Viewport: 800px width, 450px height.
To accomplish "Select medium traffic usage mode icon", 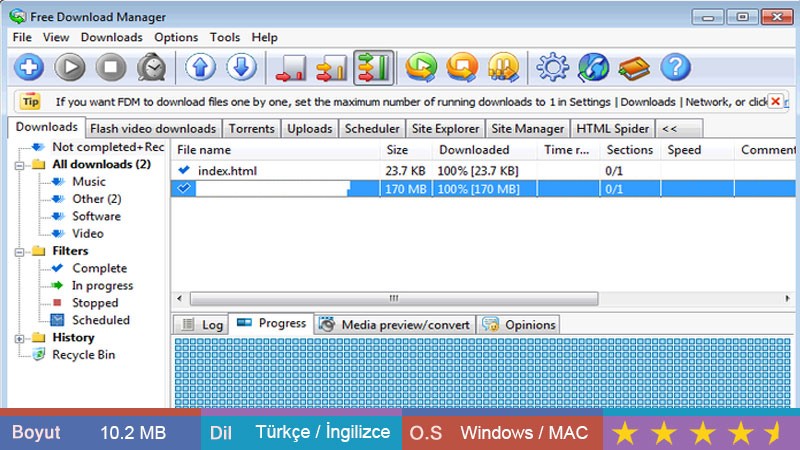I will pyautogui.click(x=332, y=67).
